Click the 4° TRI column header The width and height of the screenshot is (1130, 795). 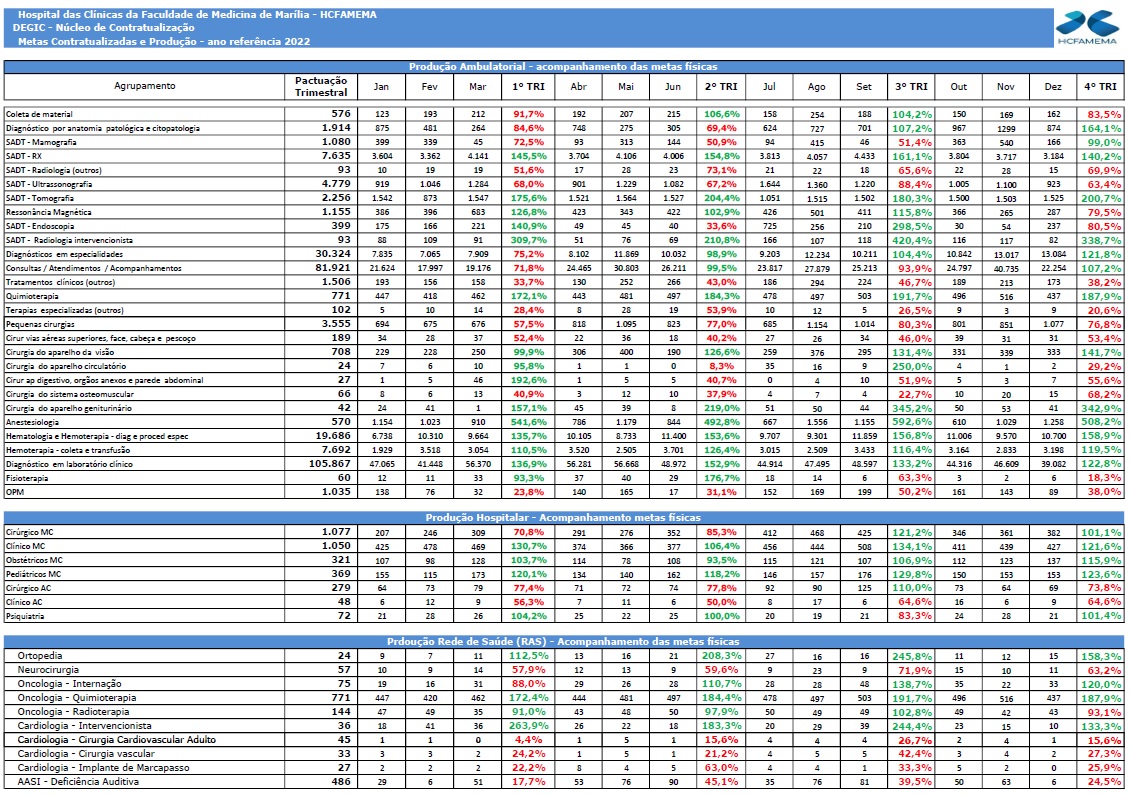tap(1100, 86)
